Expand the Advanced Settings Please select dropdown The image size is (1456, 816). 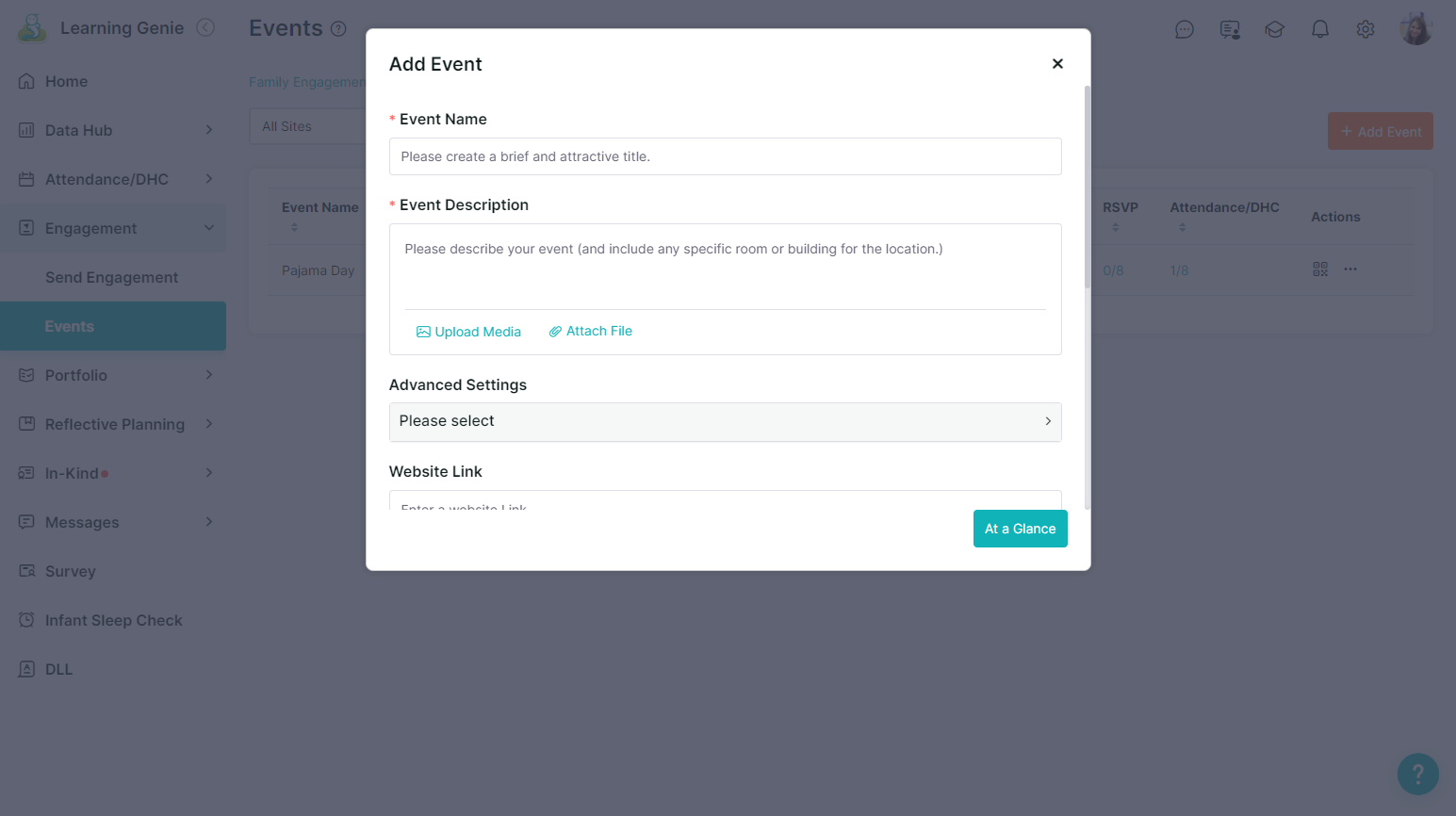click(x=726, y=421)
